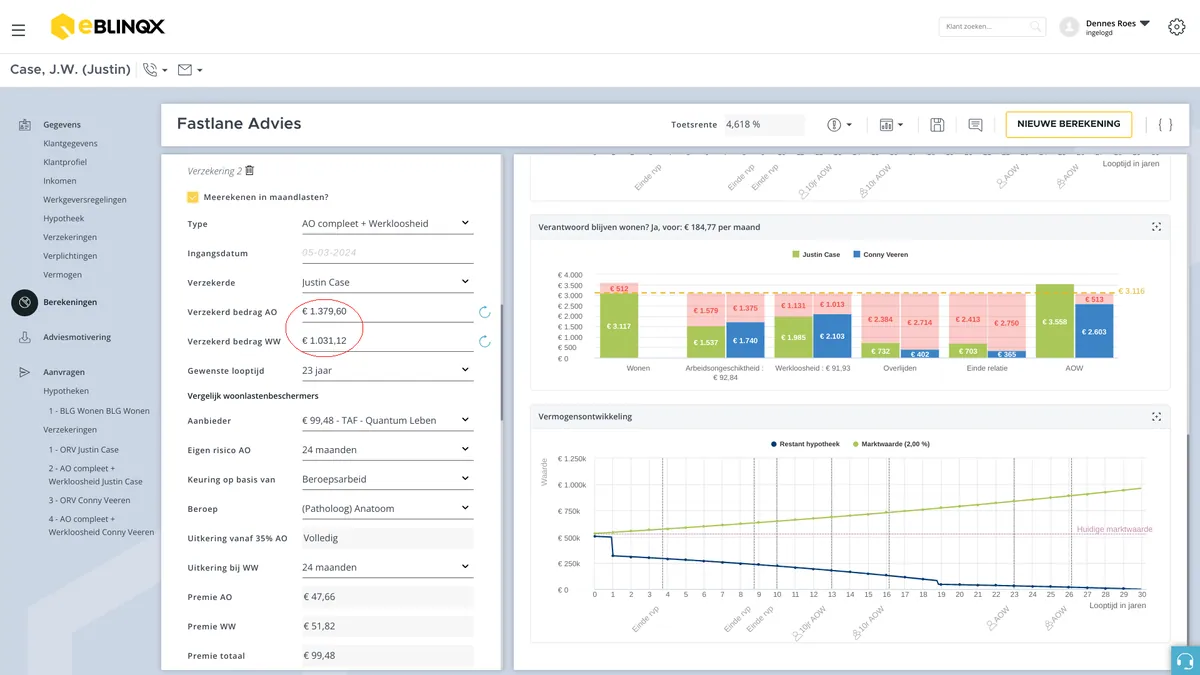Delete Verzekering 2 with trash icon
Screen dimensions: 1200x675
[250, 171]
